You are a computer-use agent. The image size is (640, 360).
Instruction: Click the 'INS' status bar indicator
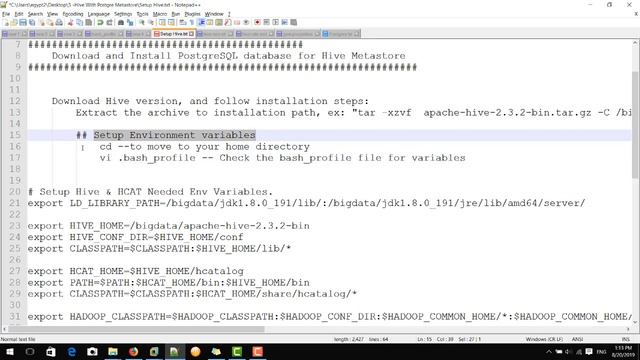[x=625, y=339]
